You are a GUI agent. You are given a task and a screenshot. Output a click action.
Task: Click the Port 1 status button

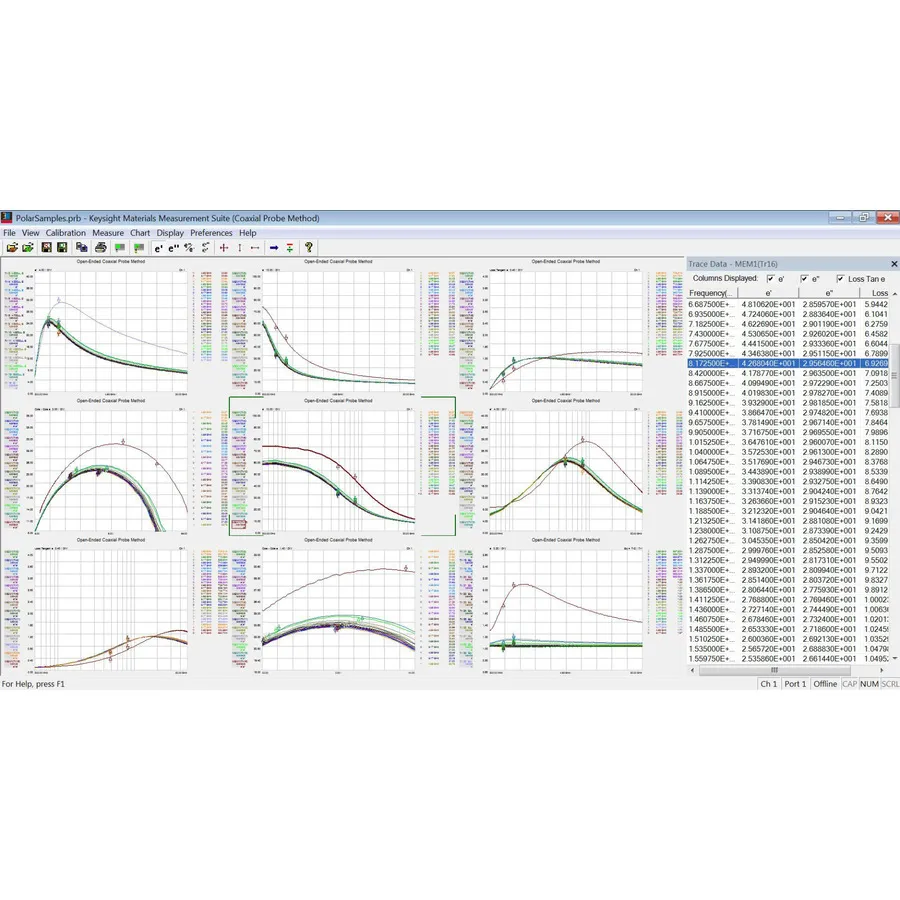(795, 684)
